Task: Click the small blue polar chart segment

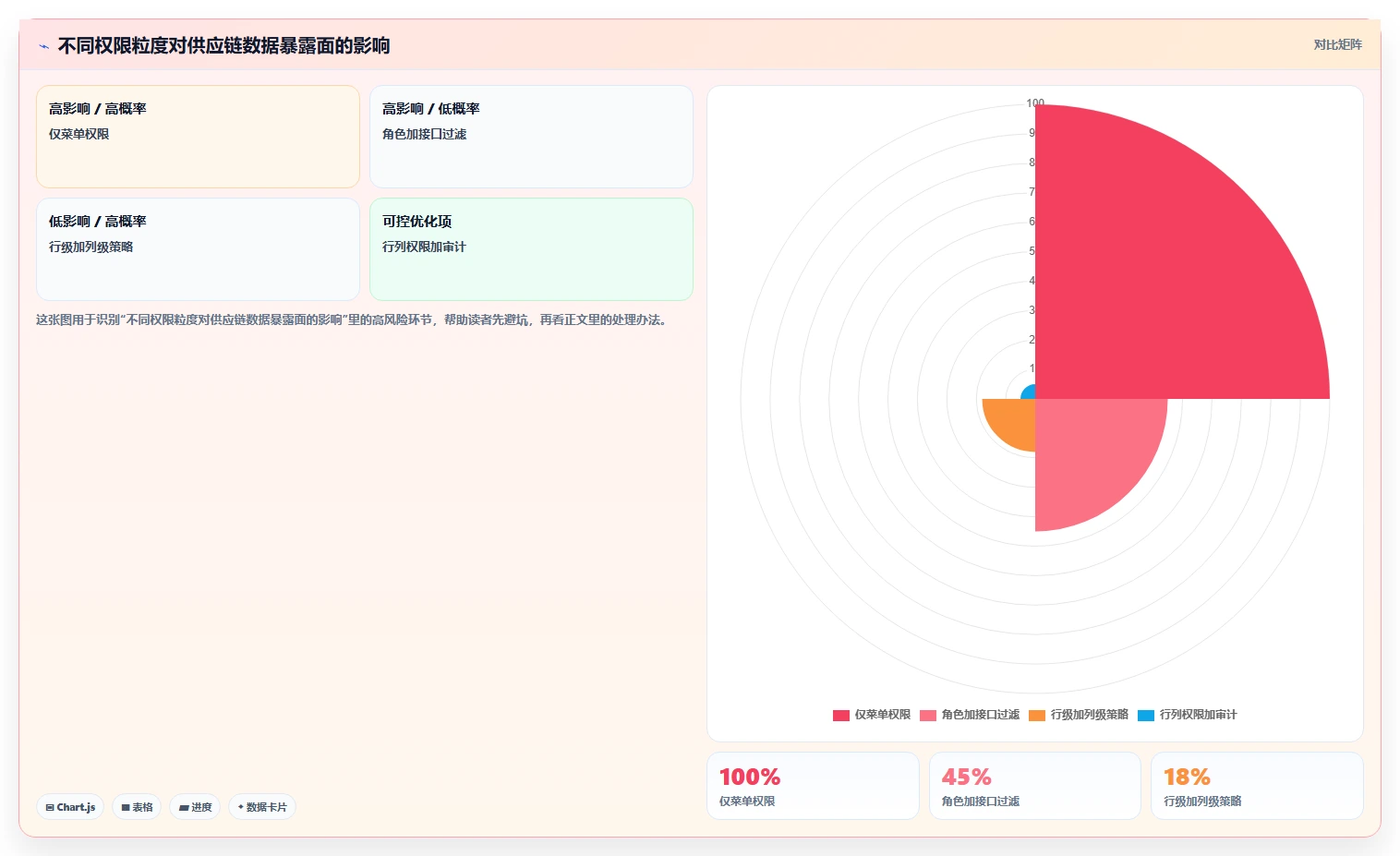Action: (x=1030, y=393)
